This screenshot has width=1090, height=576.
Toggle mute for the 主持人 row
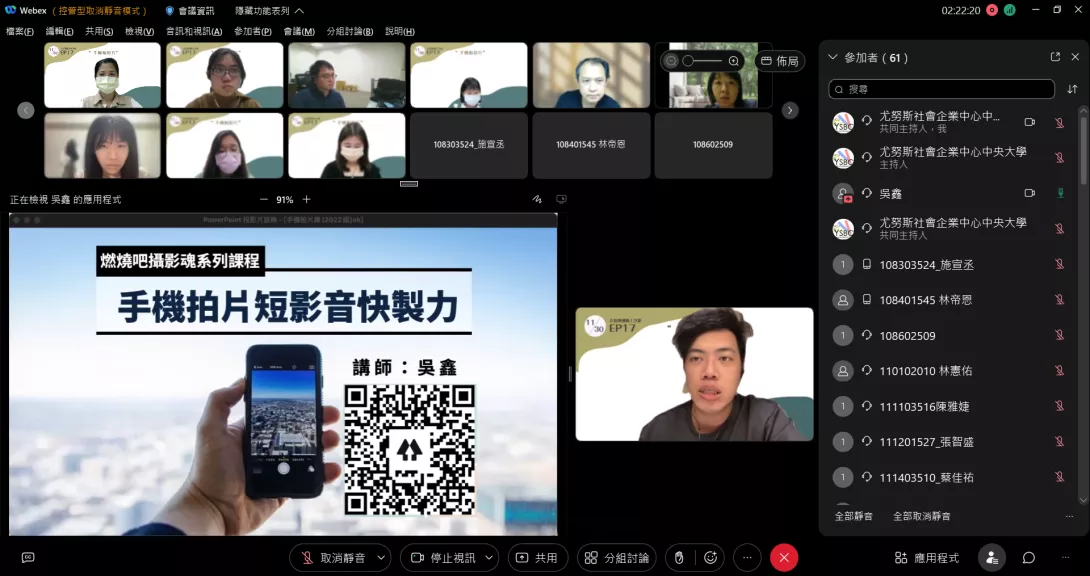pyautogui.click(x=1059, y=158)
